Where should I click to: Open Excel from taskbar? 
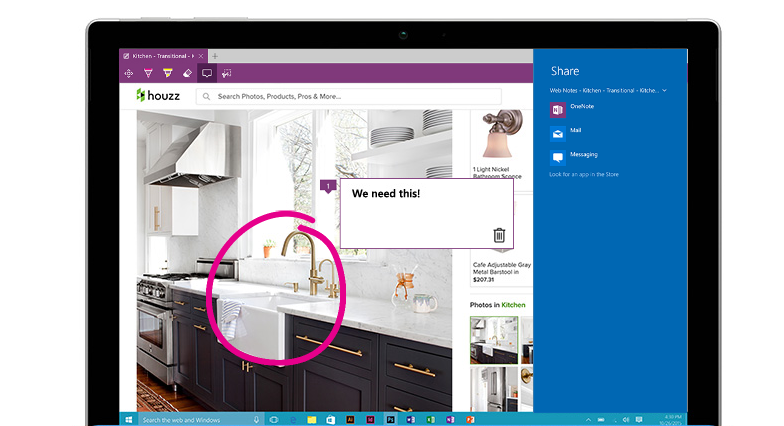click(x=430, y=420)
